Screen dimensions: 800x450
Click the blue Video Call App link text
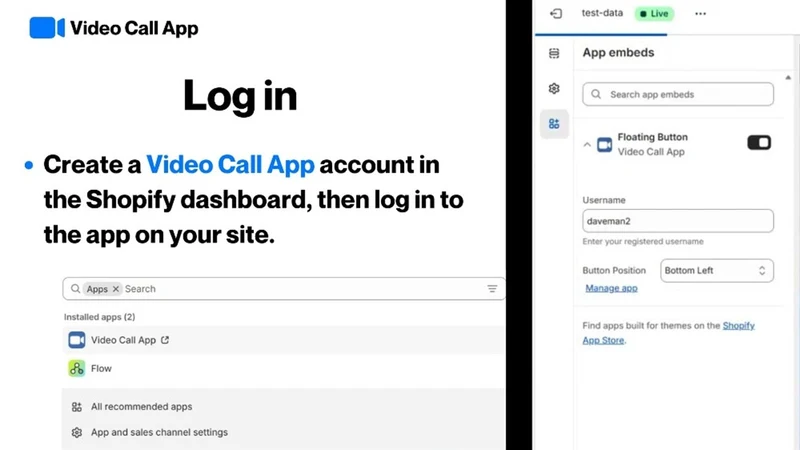coord(230,164)
